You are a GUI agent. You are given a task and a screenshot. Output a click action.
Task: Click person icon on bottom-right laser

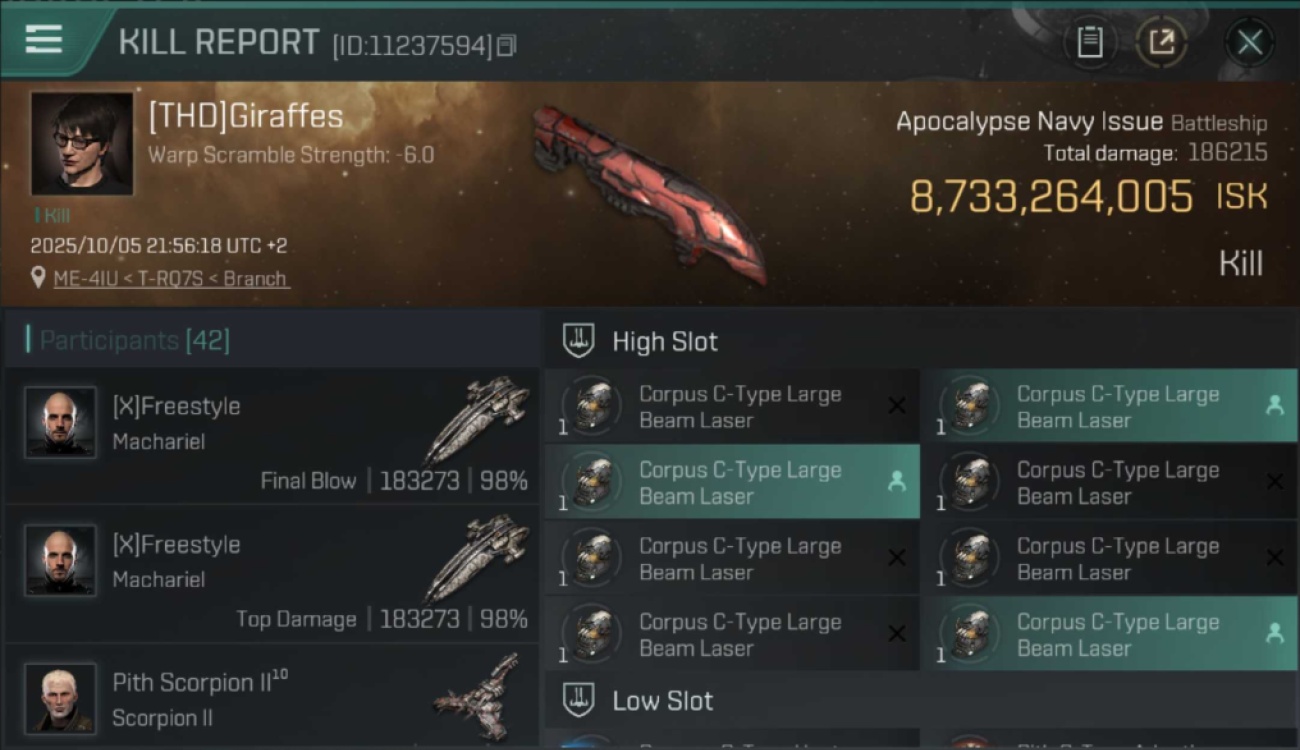[x=1274, y=633]
